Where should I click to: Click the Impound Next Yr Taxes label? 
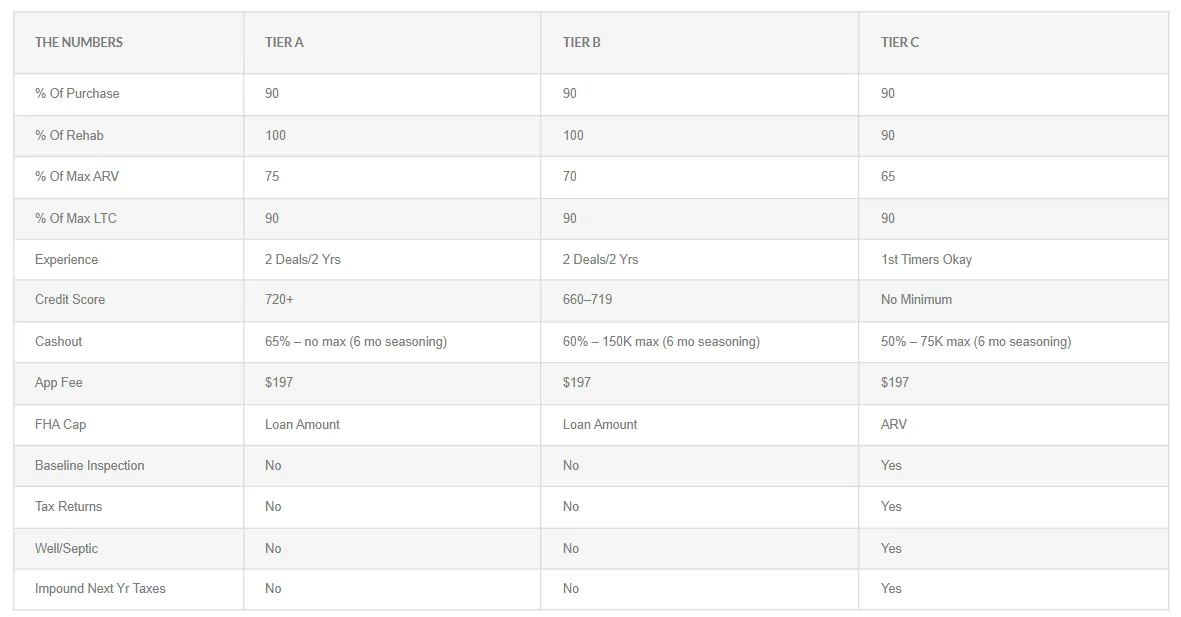click(100, 589)
